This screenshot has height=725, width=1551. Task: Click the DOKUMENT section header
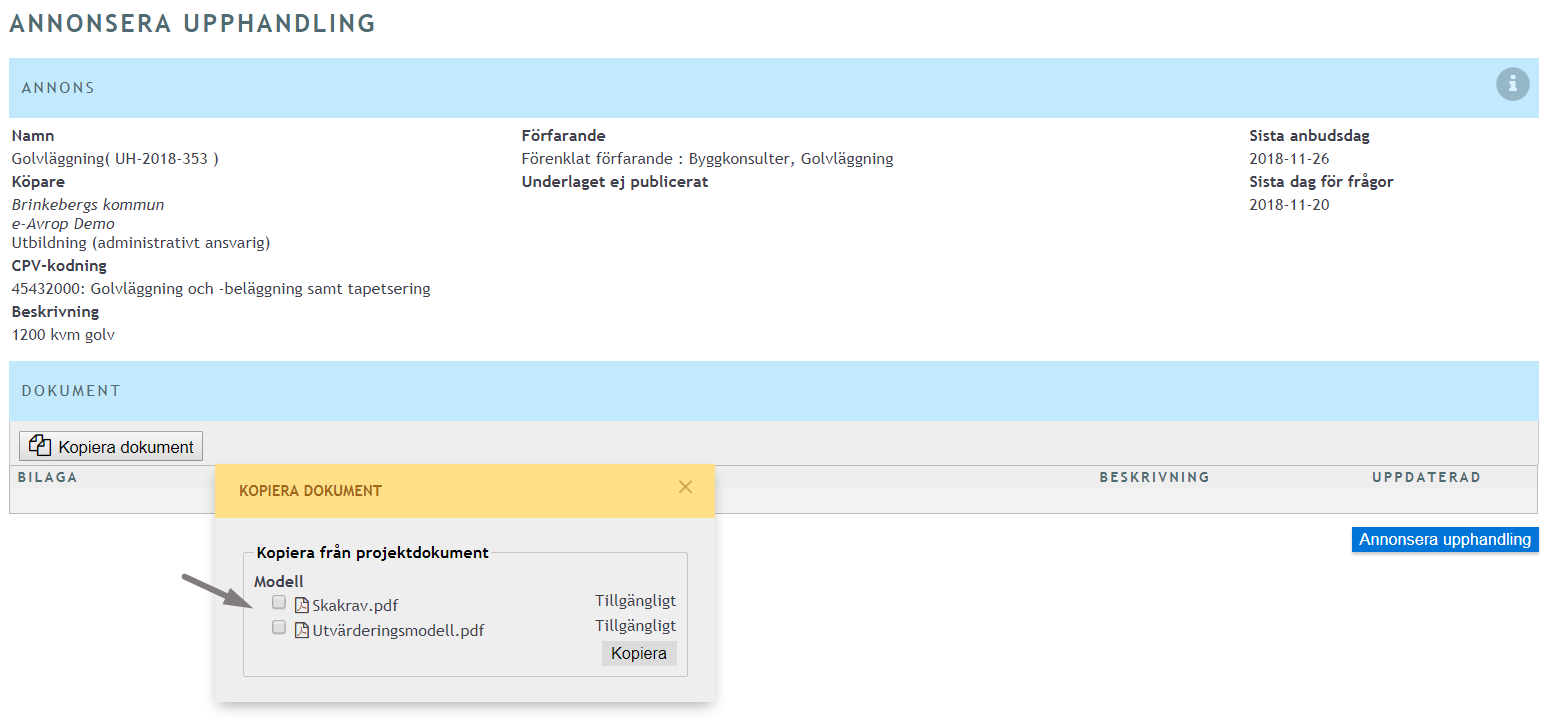[x=773, y=390]
